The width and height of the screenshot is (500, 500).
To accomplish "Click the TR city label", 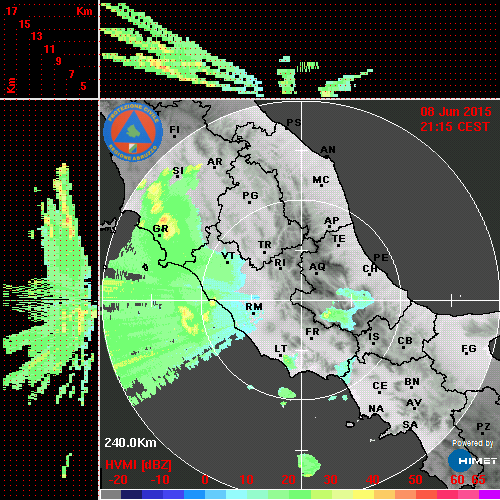I will [x=265, y=245].
